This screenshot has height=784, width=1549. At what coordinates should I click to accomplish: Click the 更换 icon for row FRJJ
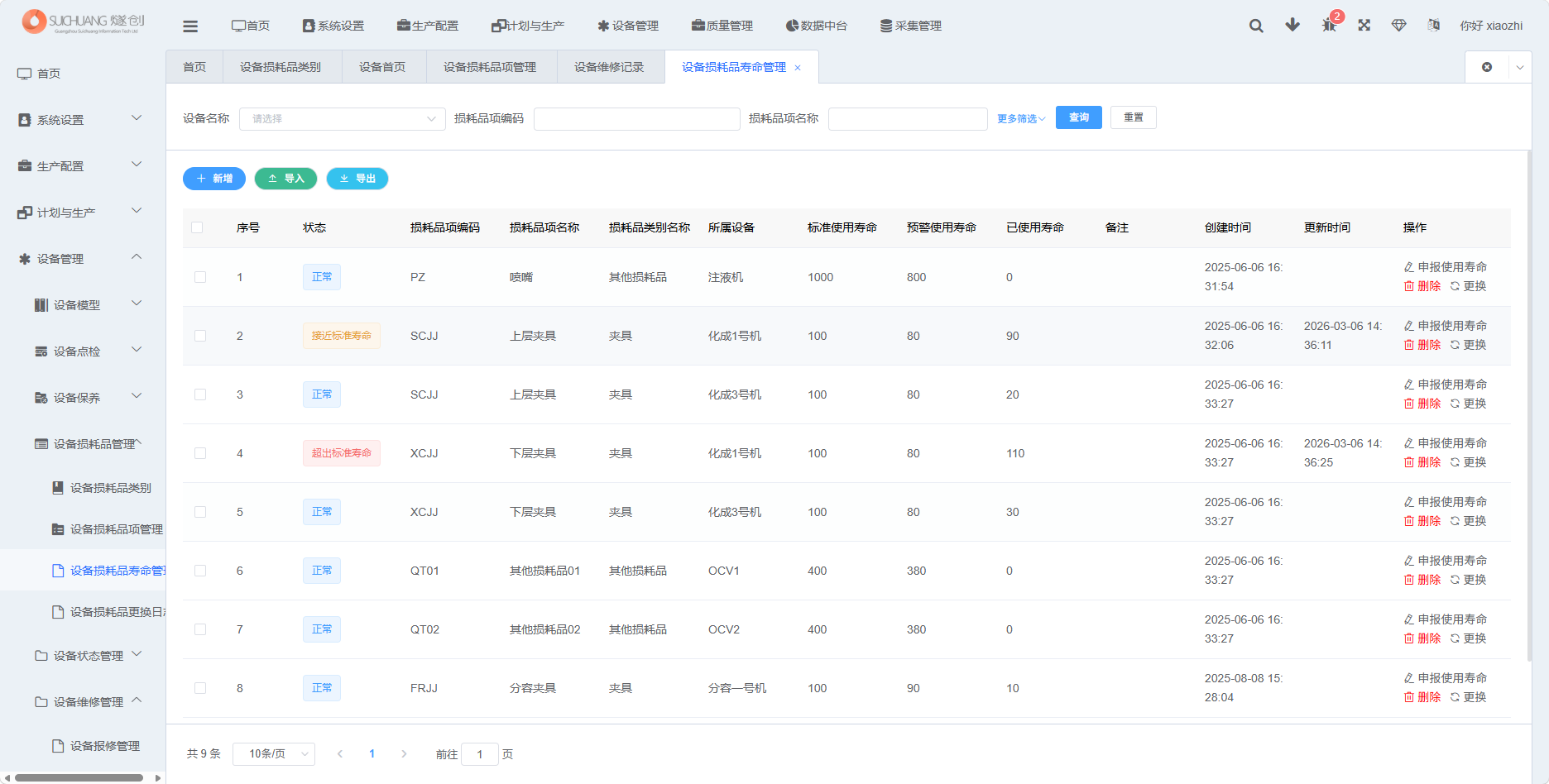click(1455, 697)
